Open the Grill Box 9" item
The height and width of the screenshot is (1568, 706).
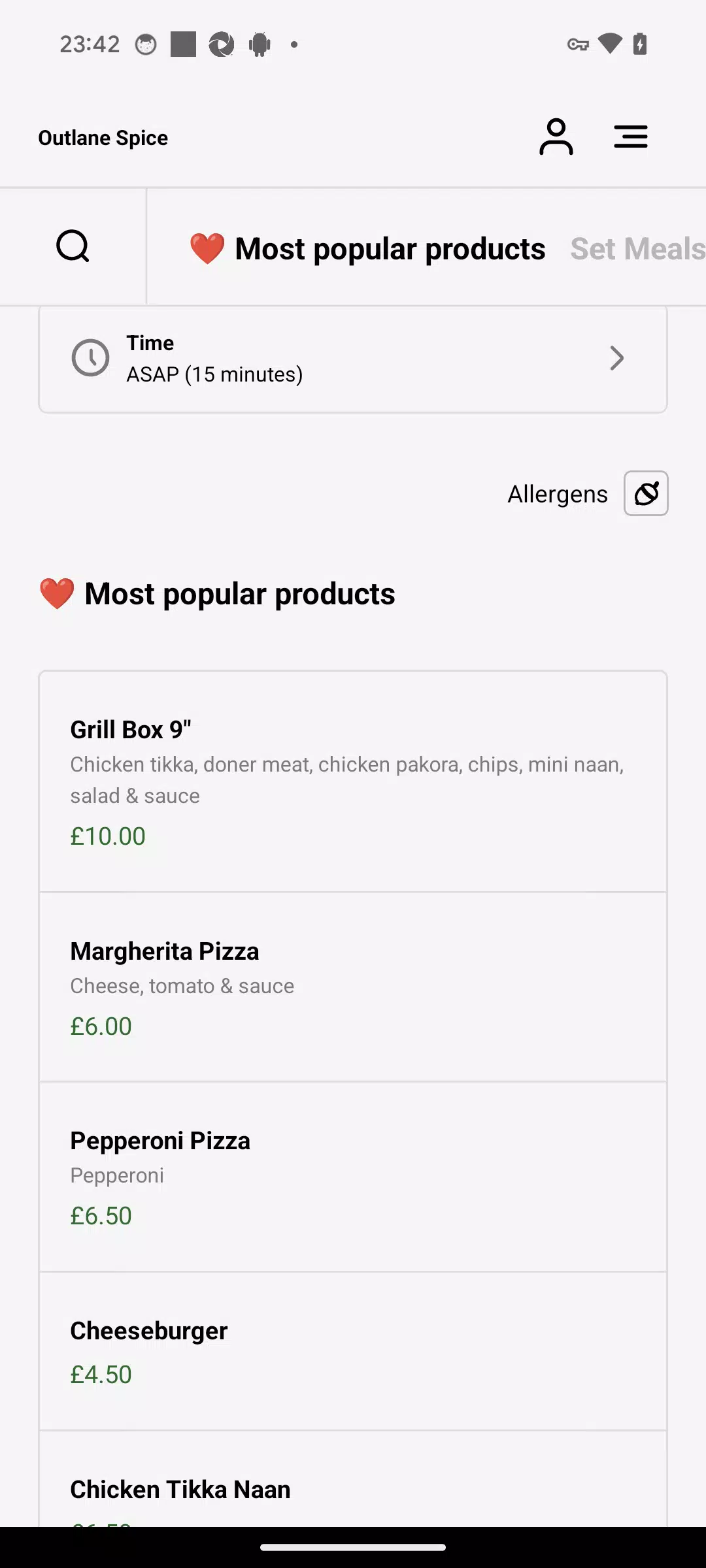(353, 781)
